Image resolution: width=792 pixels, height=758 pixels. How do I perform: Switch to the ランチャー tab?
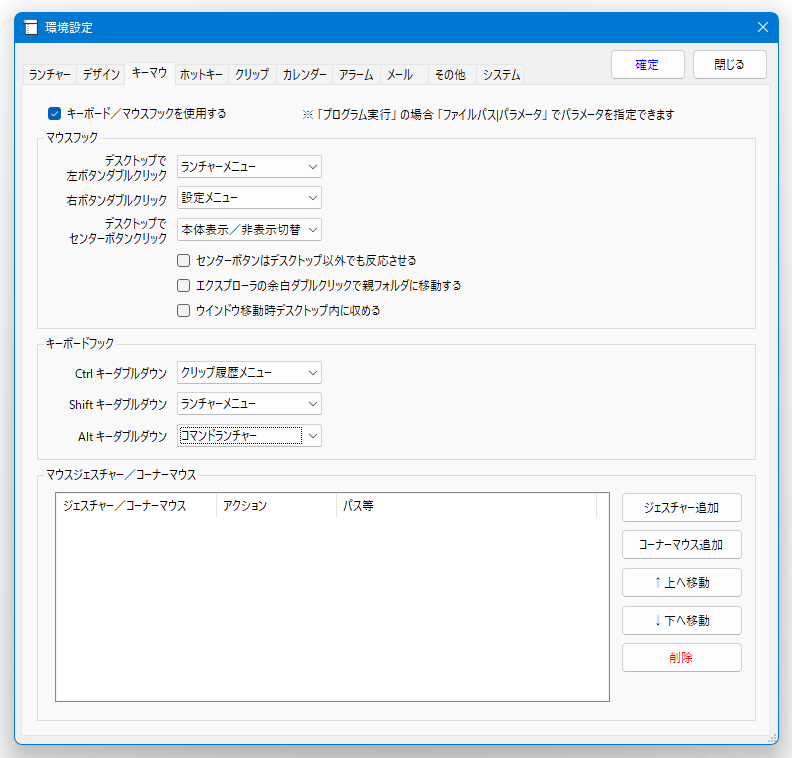point(50,75)
